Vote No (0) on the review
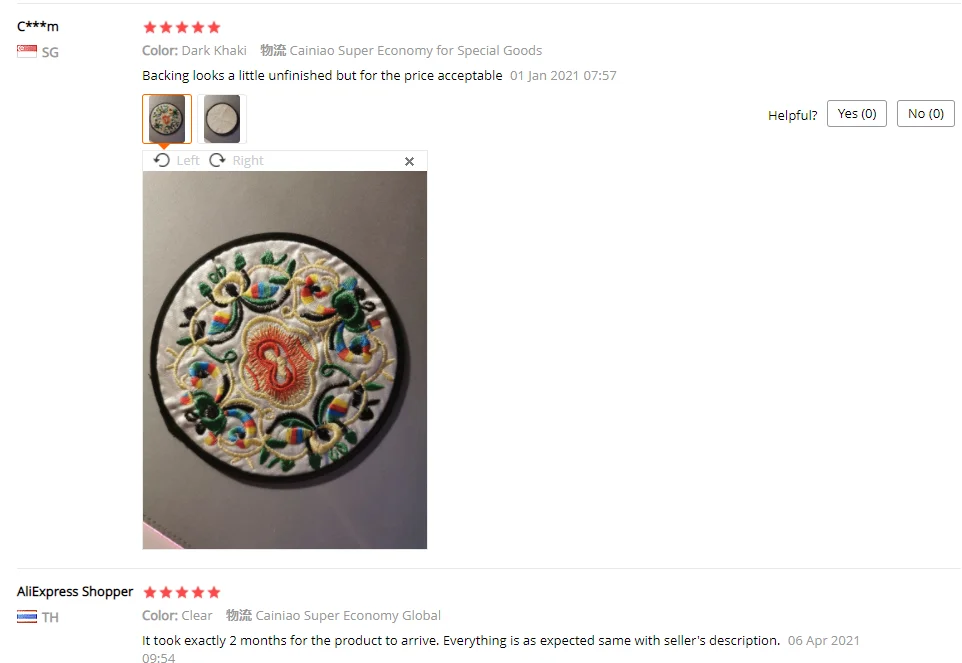Image resolution: width=962 pixels, height=663 pixels. [925, 113]
